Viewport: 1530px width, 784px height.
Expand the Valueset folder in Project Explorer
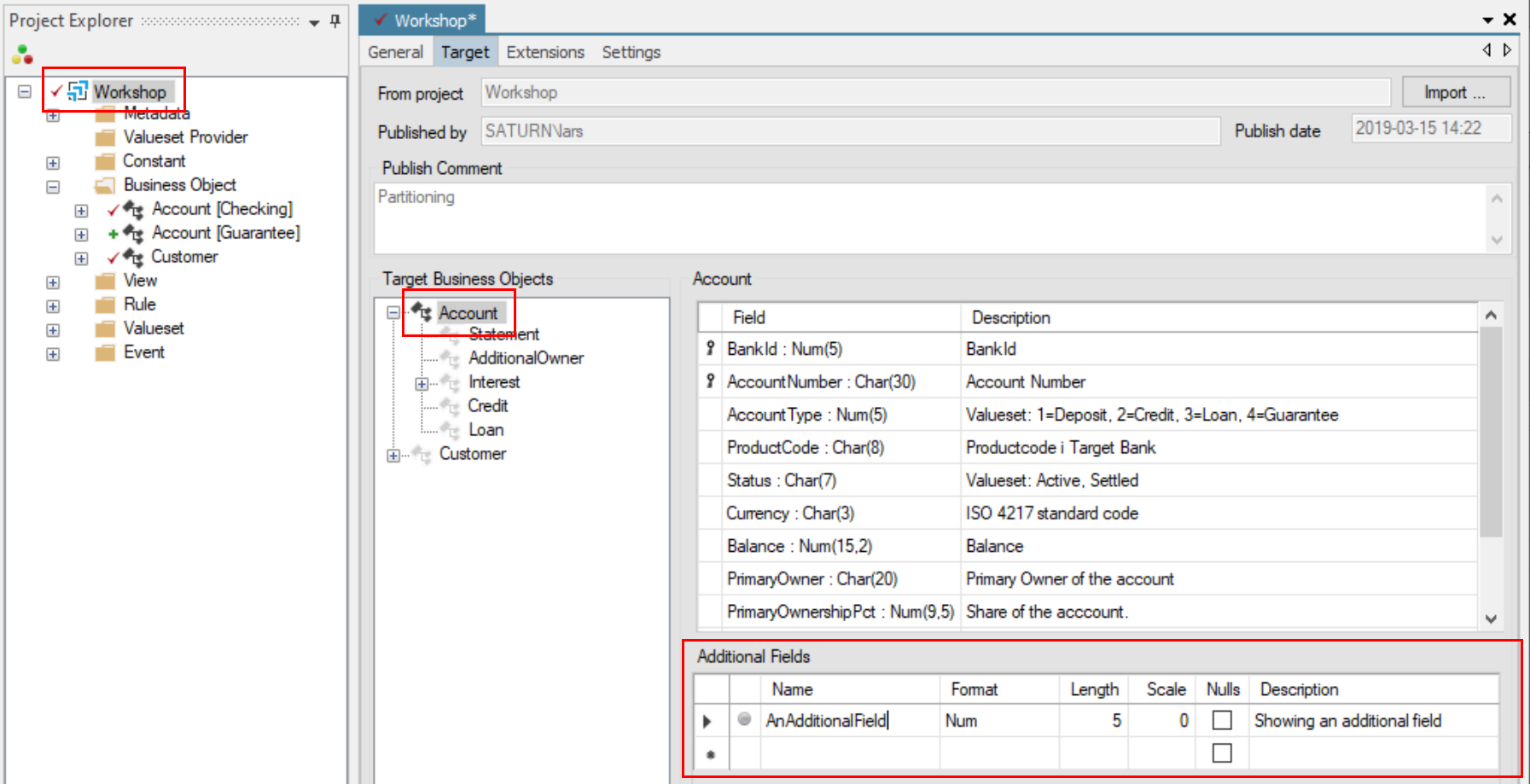(53, 330)
